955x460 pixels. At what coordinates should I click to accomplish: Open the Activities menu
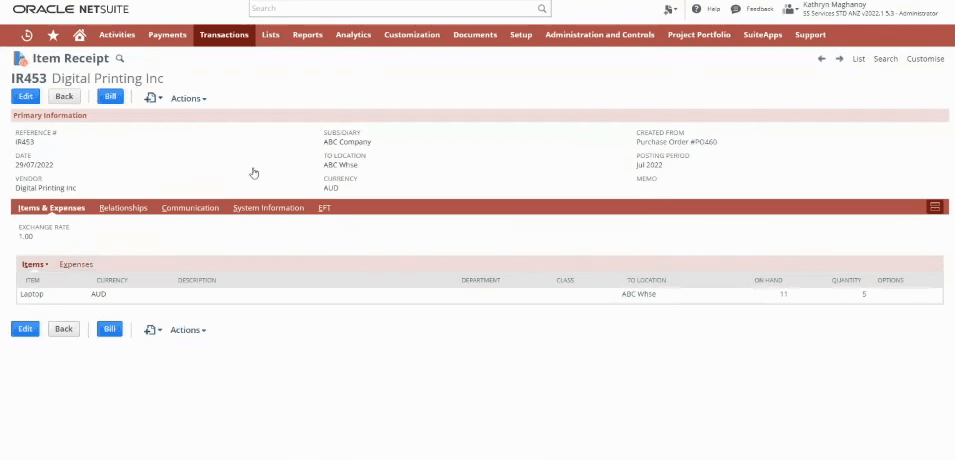pyautogui.click(x=117, y=35)
